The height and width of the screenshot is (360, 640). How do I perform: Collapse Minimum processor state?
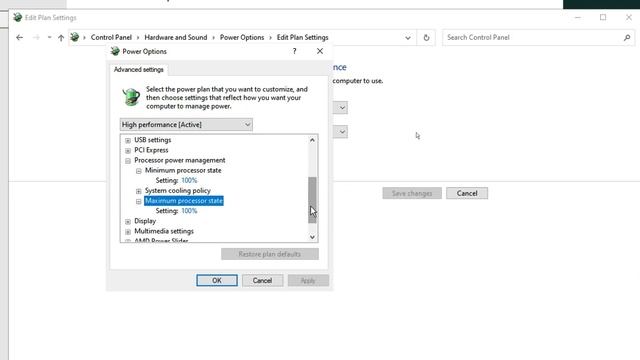pyautogui.click(x=138, y=171)
